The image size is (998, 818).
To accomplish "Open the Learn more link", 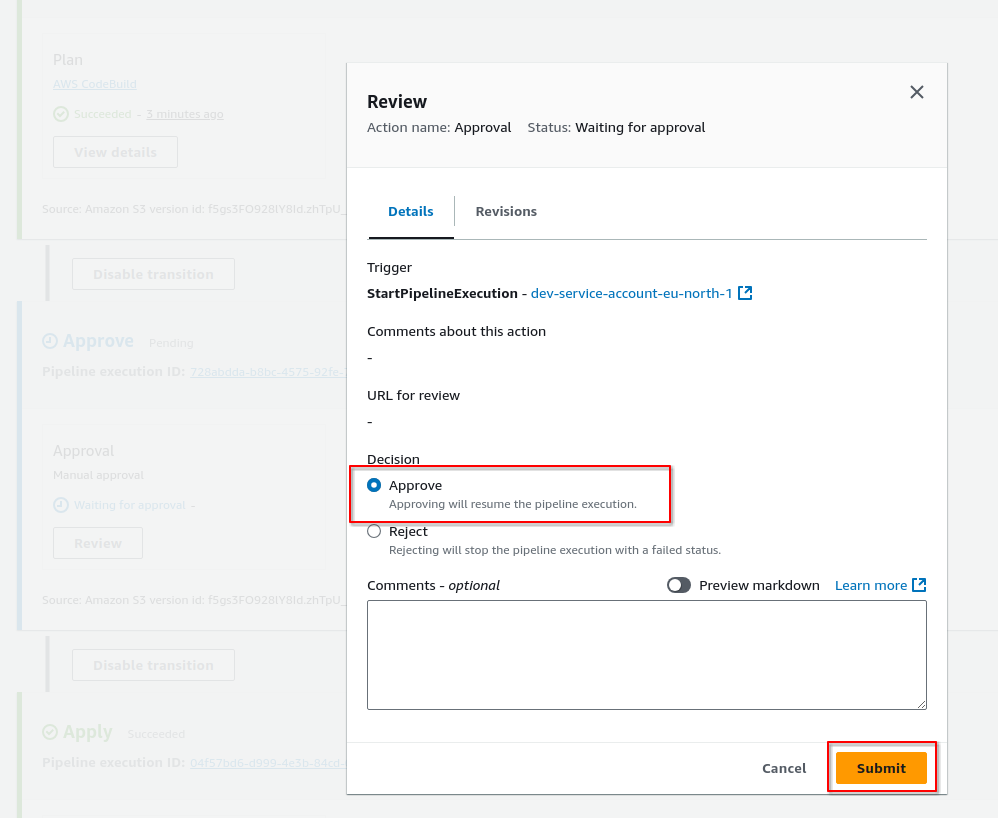I will pos(871,586).
